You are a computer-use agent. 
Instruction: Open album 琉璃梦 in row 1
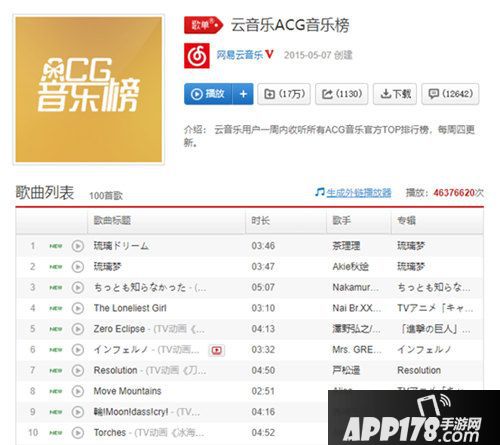[x=411, y=246]
